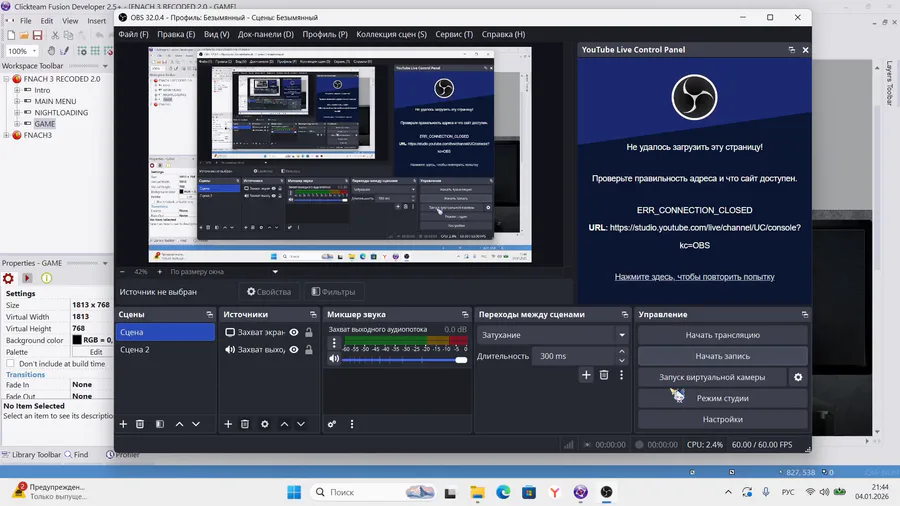Open Профиль menu in OBS
900x506 pixels.
325,34
